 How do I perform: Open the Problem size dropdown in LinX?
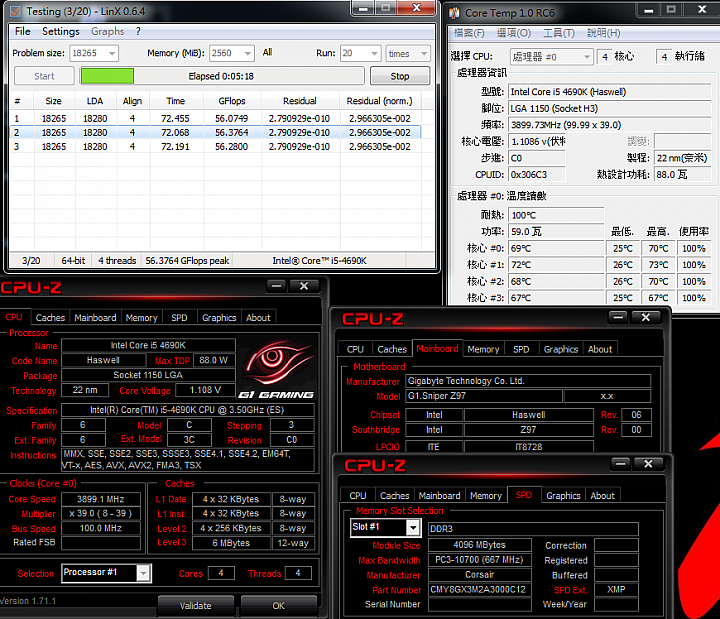click(x=112, y=53)
